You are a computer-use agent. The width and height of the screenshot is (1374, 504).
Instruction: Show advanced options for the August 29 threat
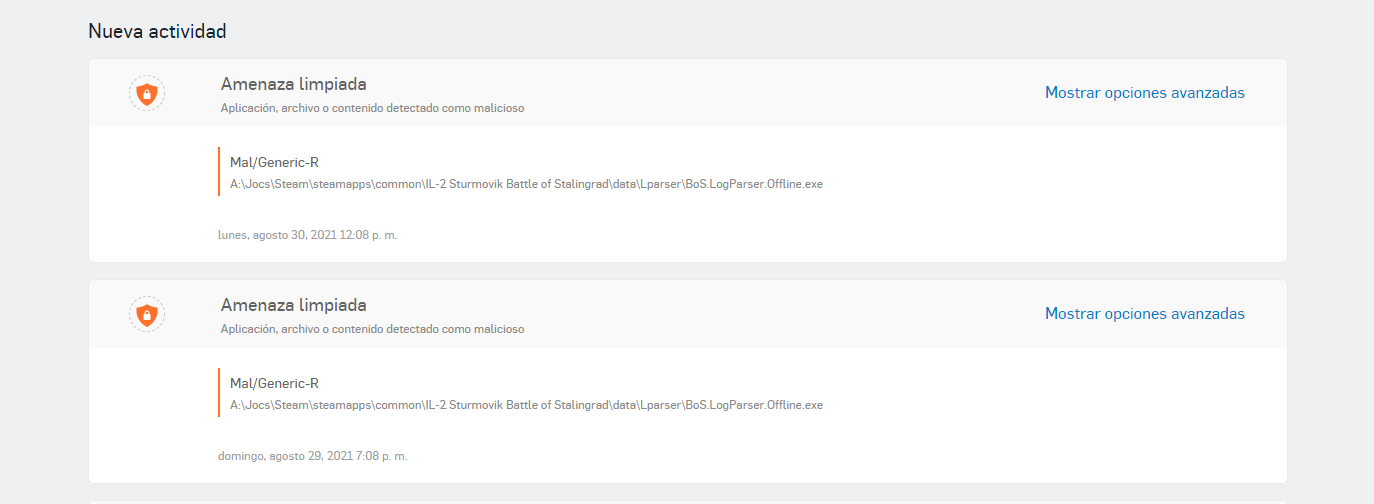(x=1145, y=314)
